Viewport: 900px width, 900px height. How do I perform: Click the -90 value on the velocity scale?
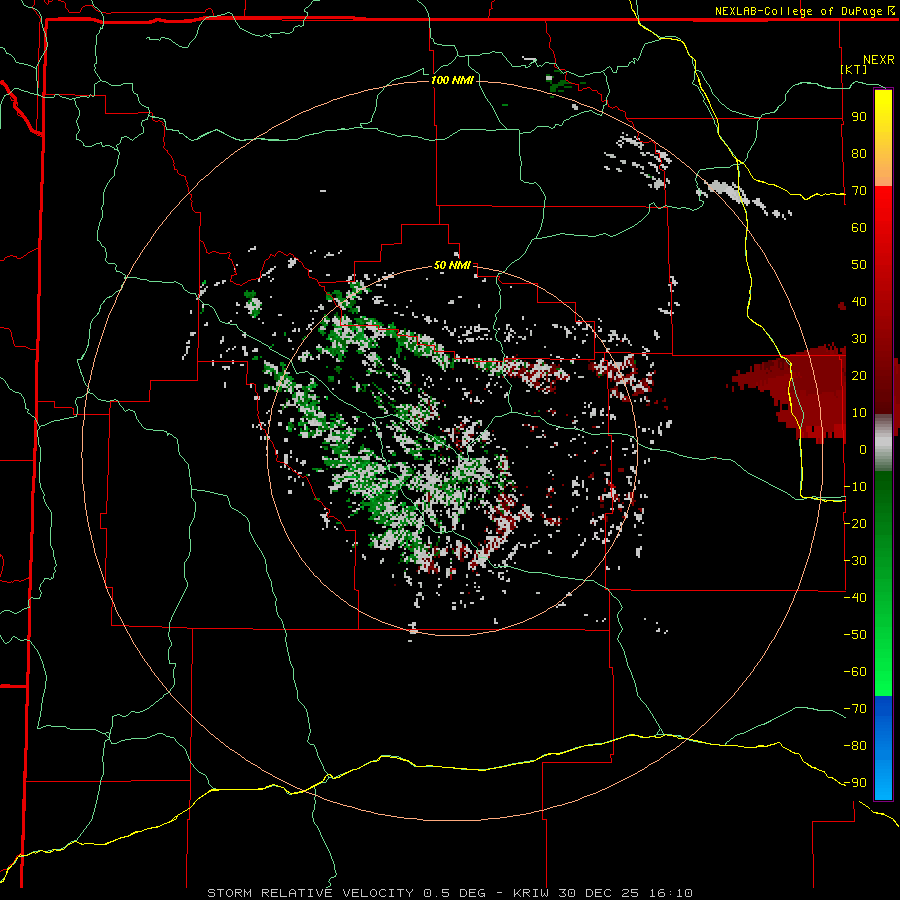pos(855,783)
